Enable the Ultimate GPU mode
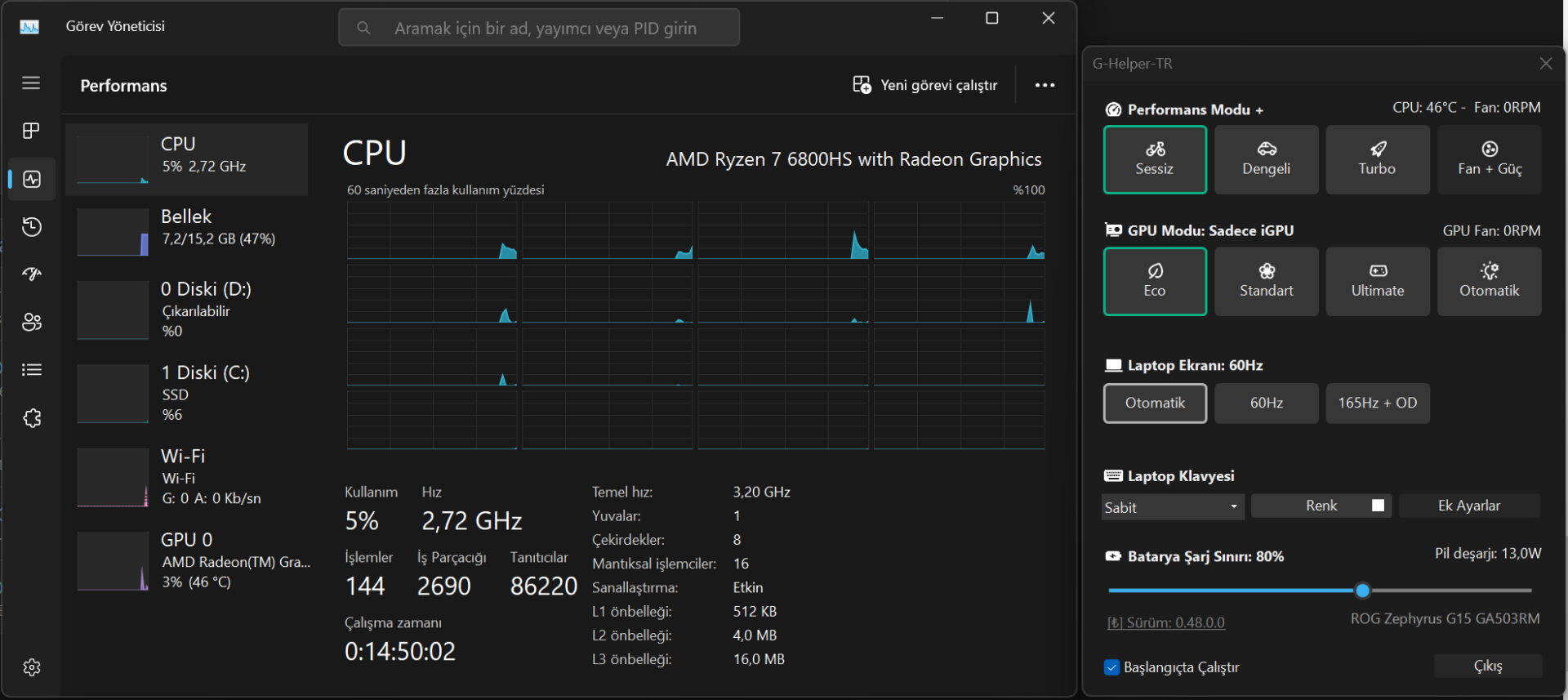Viewport: 1568px width, 700px height. click(x=1377, y=281)
